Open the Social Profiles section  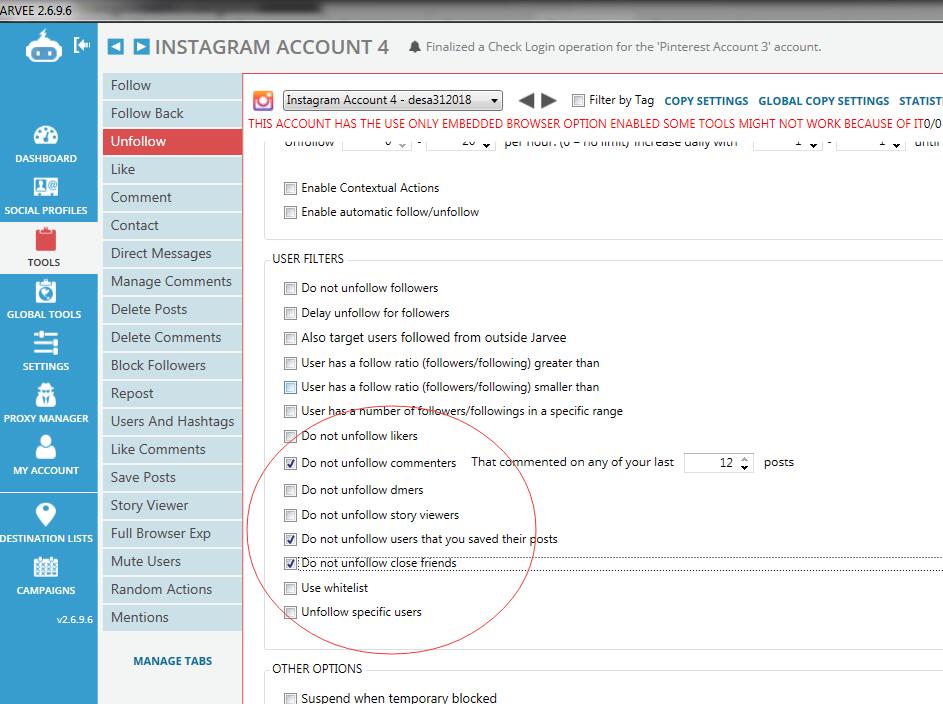pos(46,196)
